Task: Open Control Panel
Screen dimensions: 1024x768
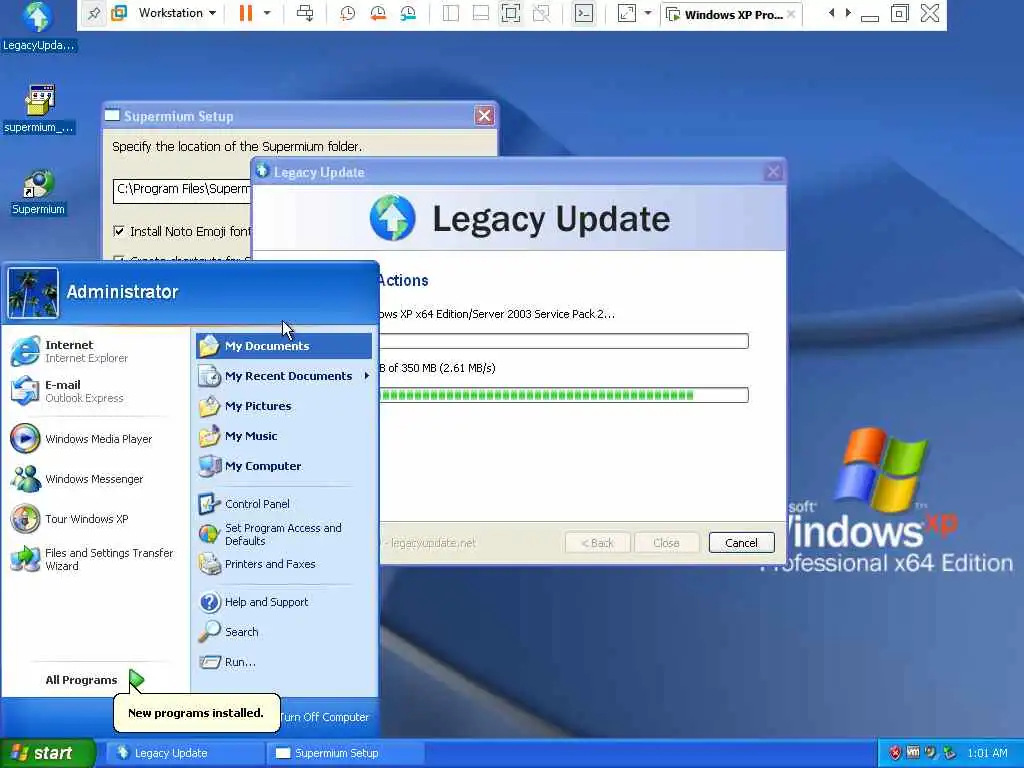Action: [x=283, y=504]
